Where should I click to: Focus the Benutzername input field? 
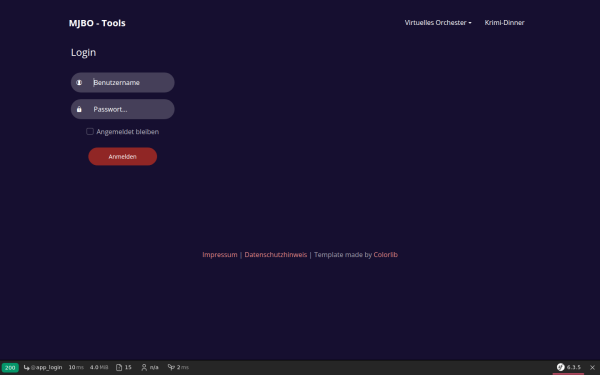[x=122, y=83]
